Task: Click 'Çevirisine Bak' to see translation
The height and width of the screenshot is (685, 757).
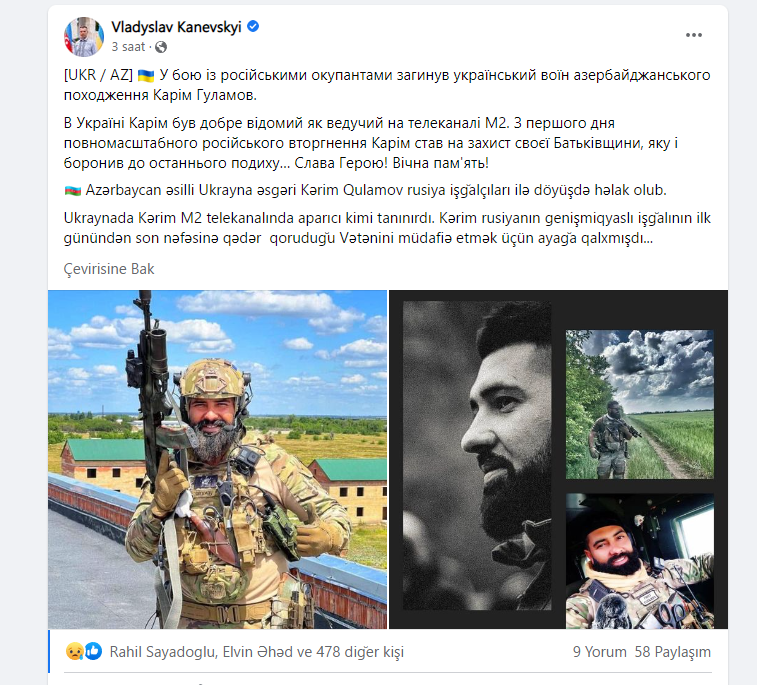Action: click(109, 269)
